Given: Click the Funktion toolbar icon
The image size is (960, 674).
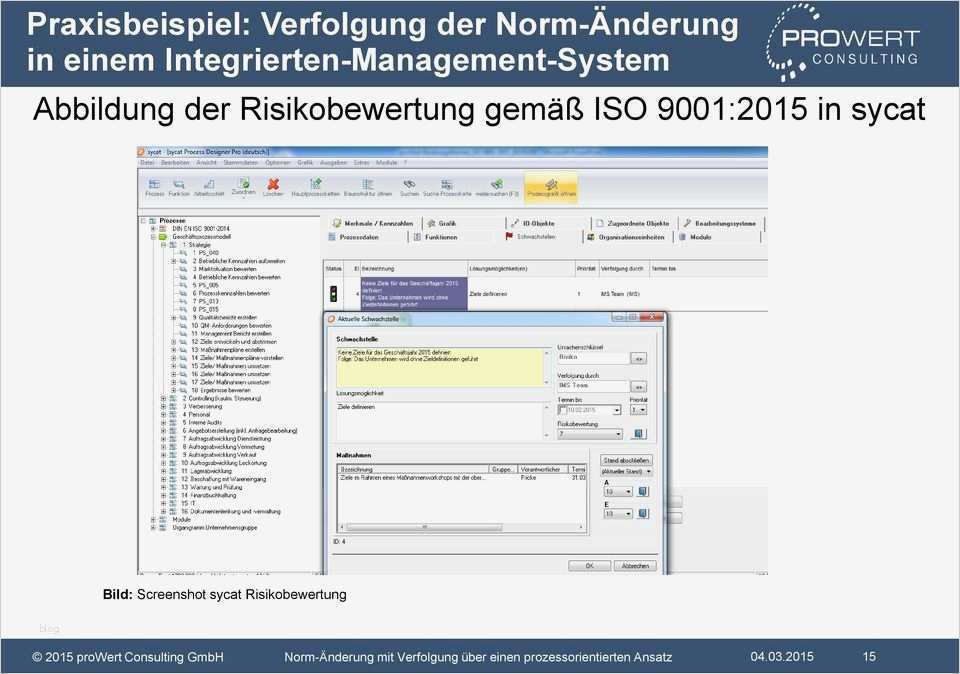Looking at the screenshot, I should coord(179,184).
